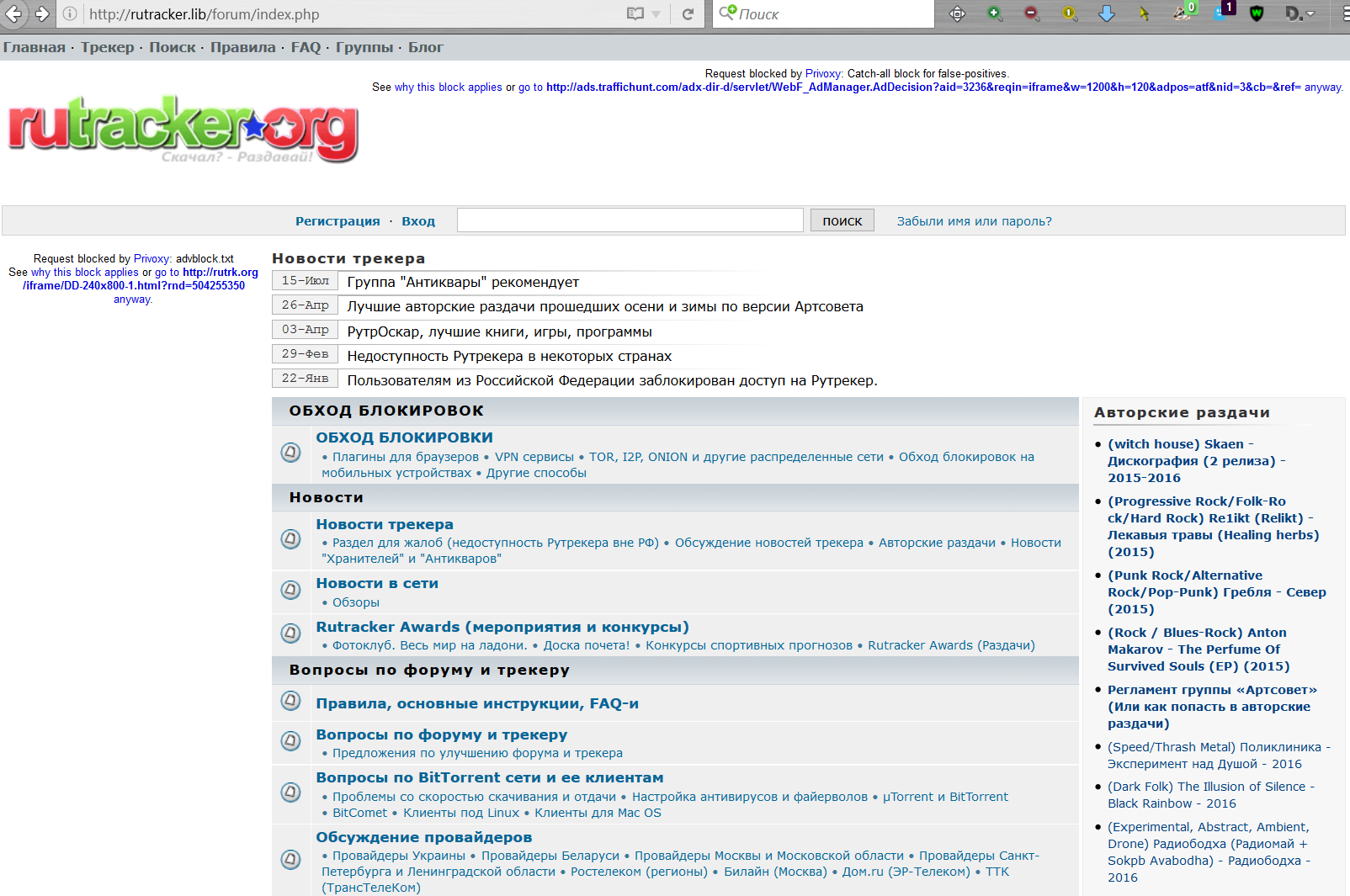1350x896 pixels.
Task: Open FAQ in top navigation
Action: click(x=306, y=47)
